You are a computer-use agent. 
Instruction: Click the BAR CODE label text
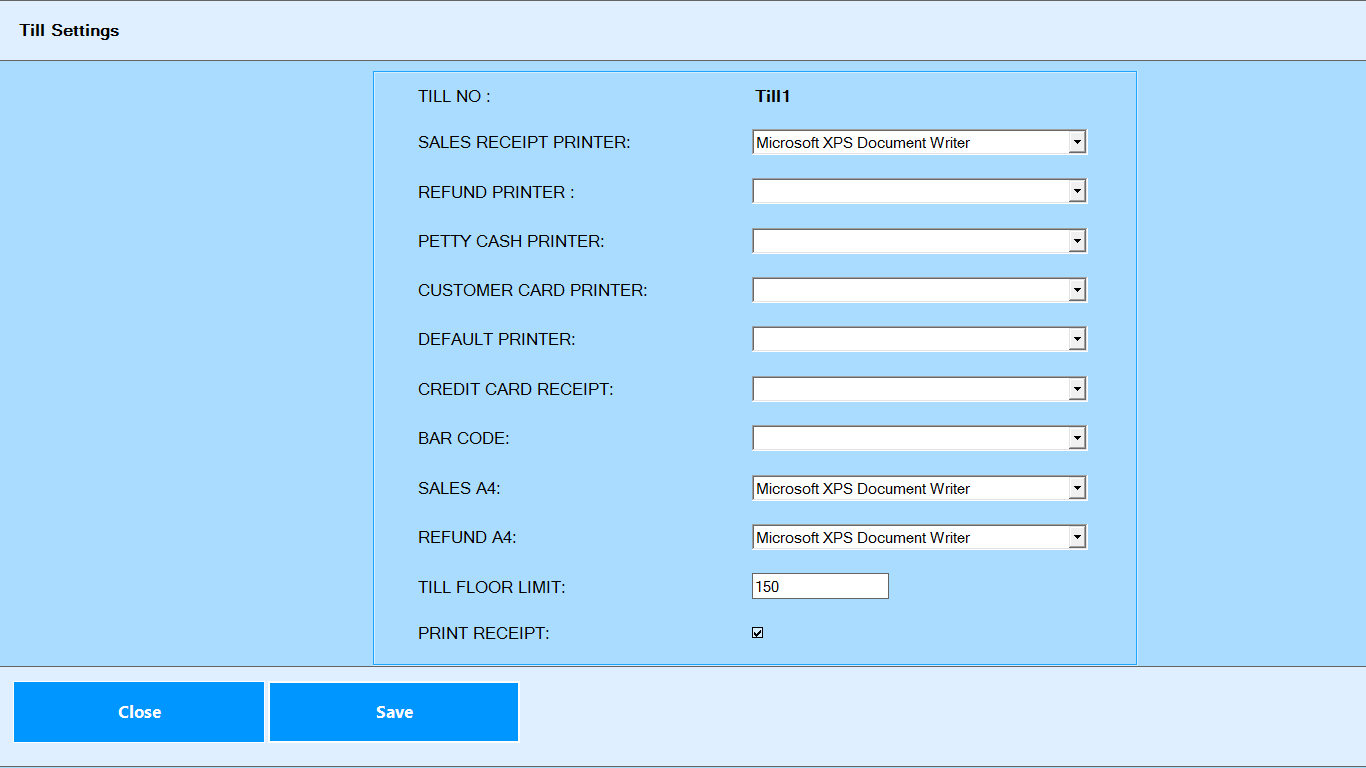(x=463, y=439)
